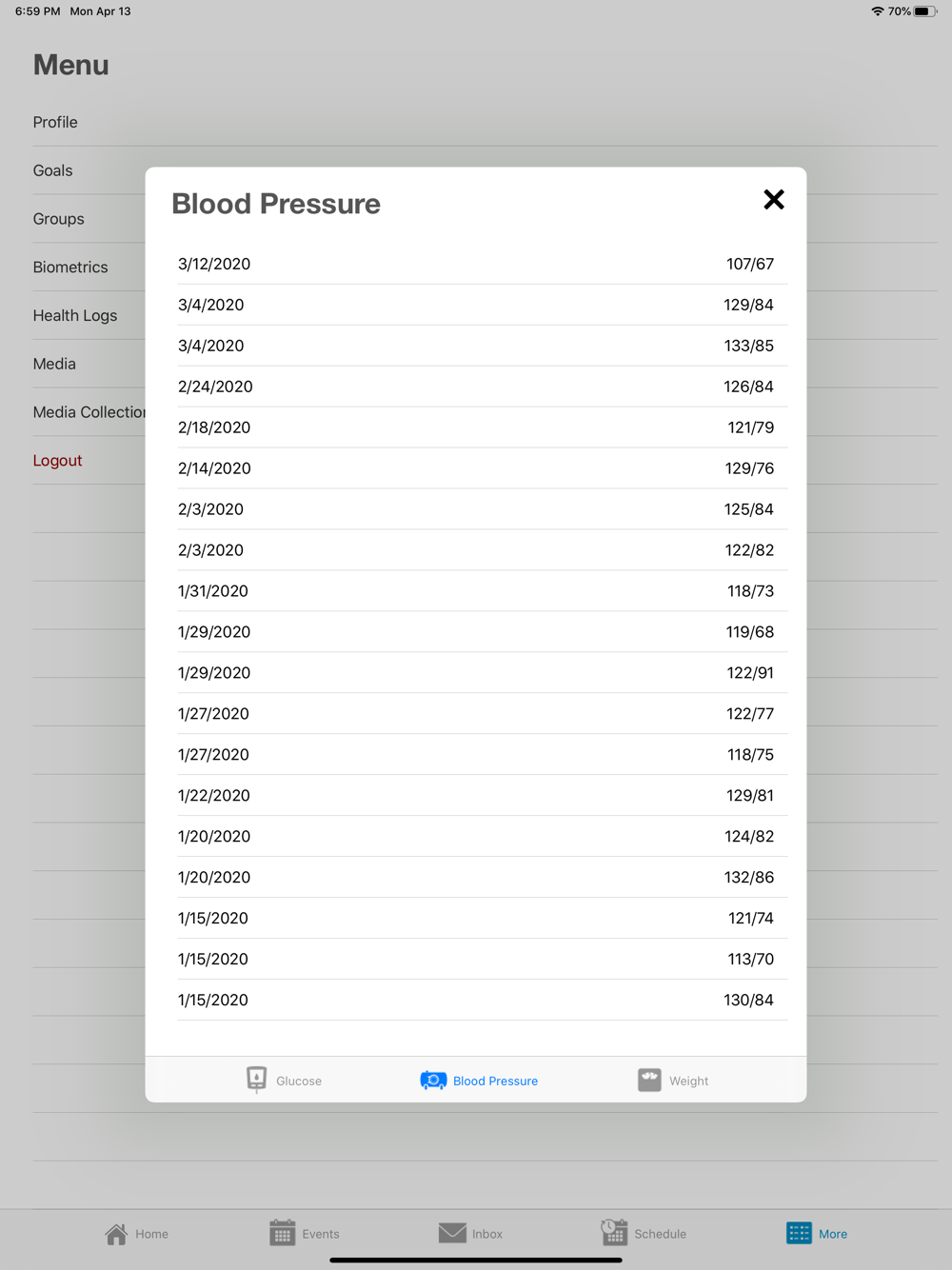Screen dimensions: 952x1270
Task: Close the Blood Pressure dialog
Action: [x=774, y=200]
